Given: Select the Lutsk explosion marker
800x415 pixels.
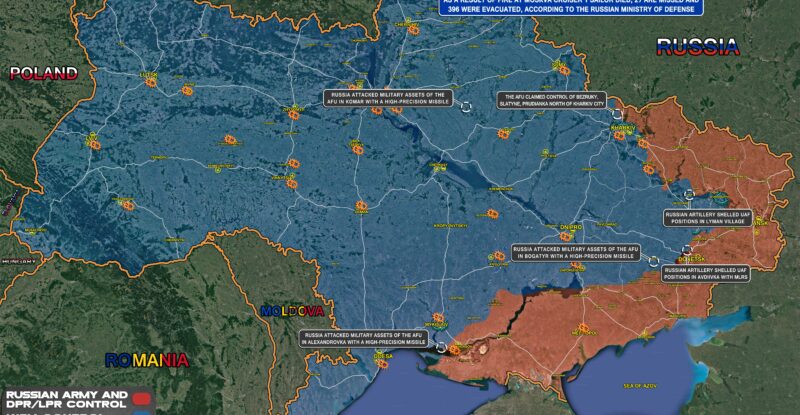Looking at the screenshot, I should coord(151,82).
